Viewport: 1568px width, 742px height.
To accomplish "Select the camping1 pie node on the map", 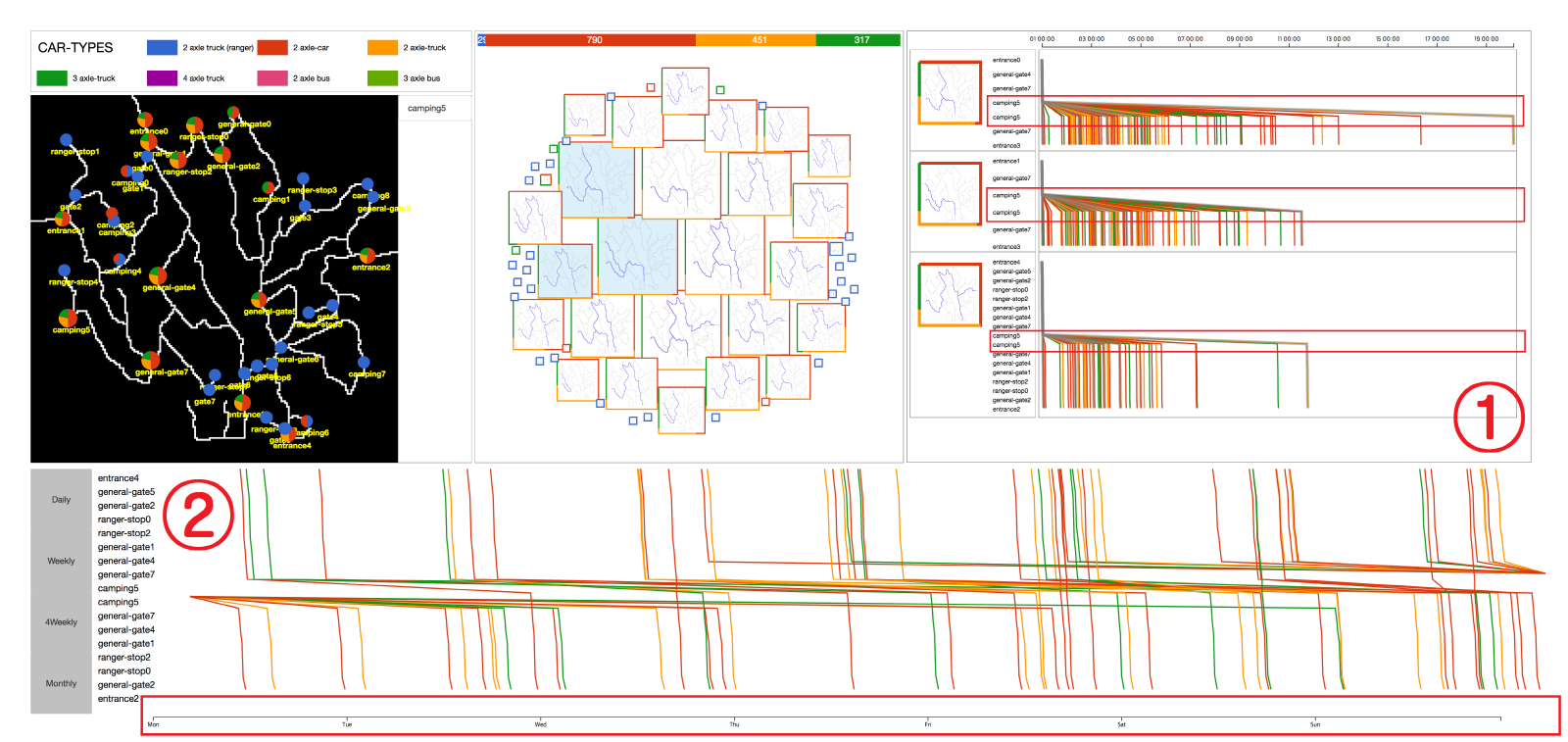I will coord(268,188).
